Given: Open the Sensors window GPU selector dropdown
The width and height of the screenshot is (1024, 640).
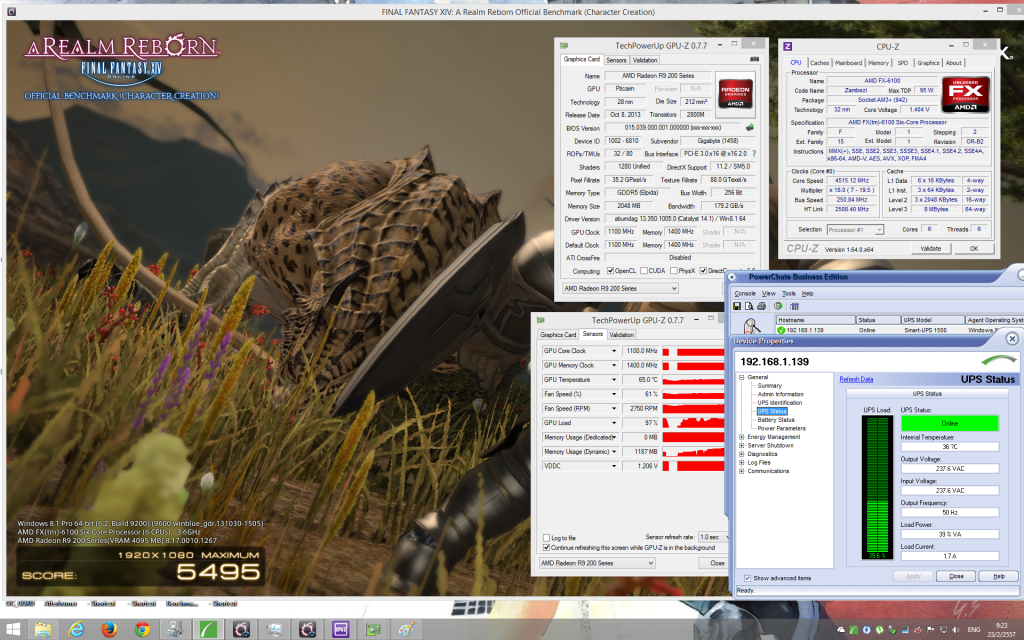Looking at the screenshot, I should (x=596, y=563).
